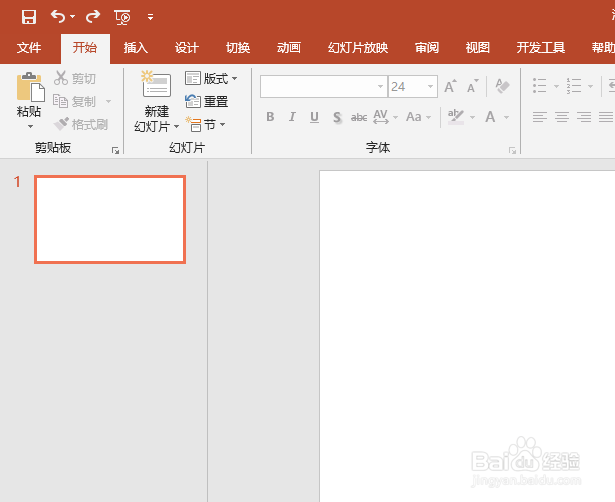The image size is (615, 502).
Task: Switch to the 插入 tab
Action: pyautogui.click(x=136, y=47)
